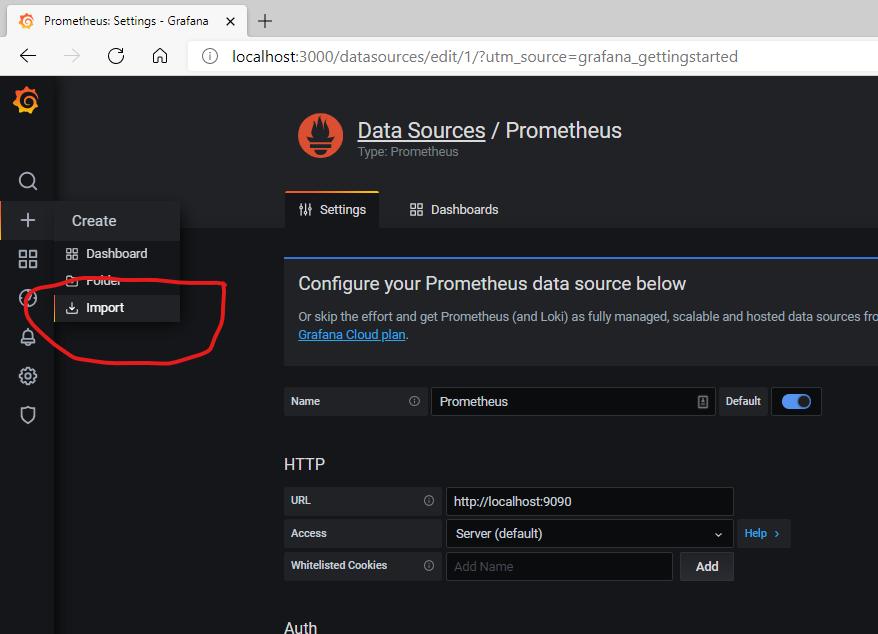Click the Prometheus flame logo

[x=320, y=136]
